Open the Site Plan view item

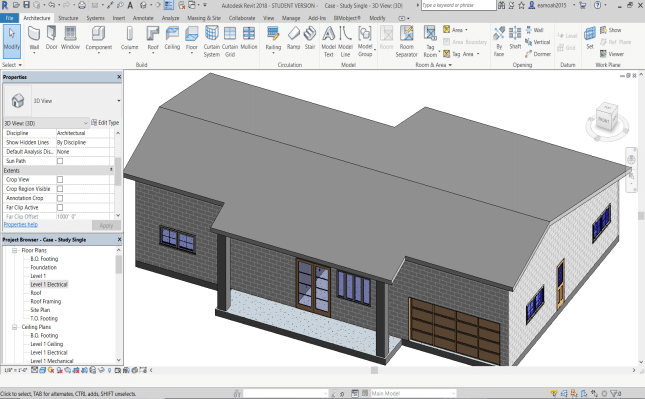click(x=40, y=310)
